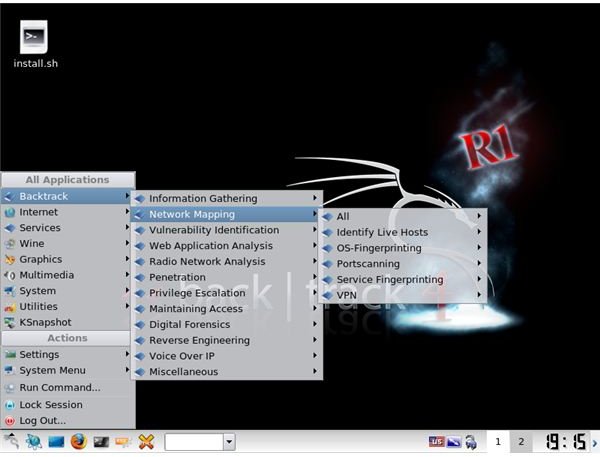Open the Reverse Engineering submenu
Image resolution: width=600 pixels, height=457 pixels.
pos(227,340)
